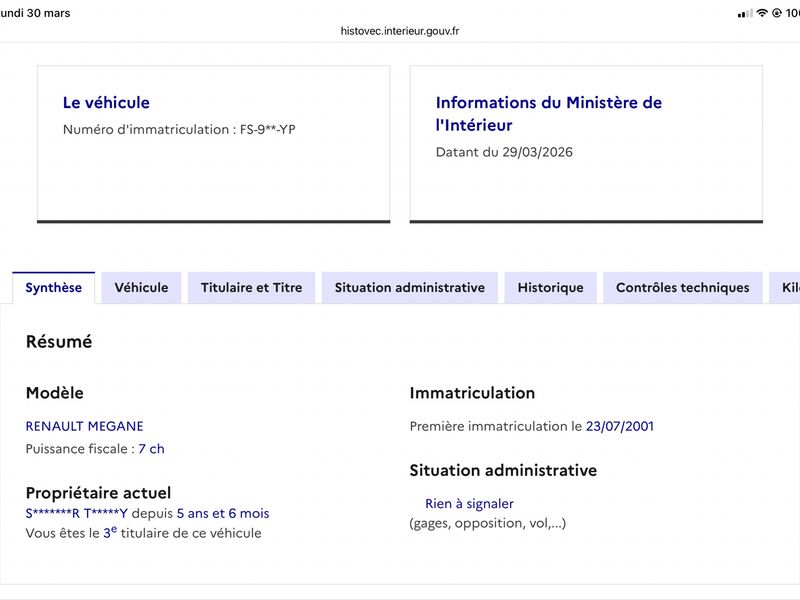Click the 'Rien à signaler' status

[x=469, y=504]
